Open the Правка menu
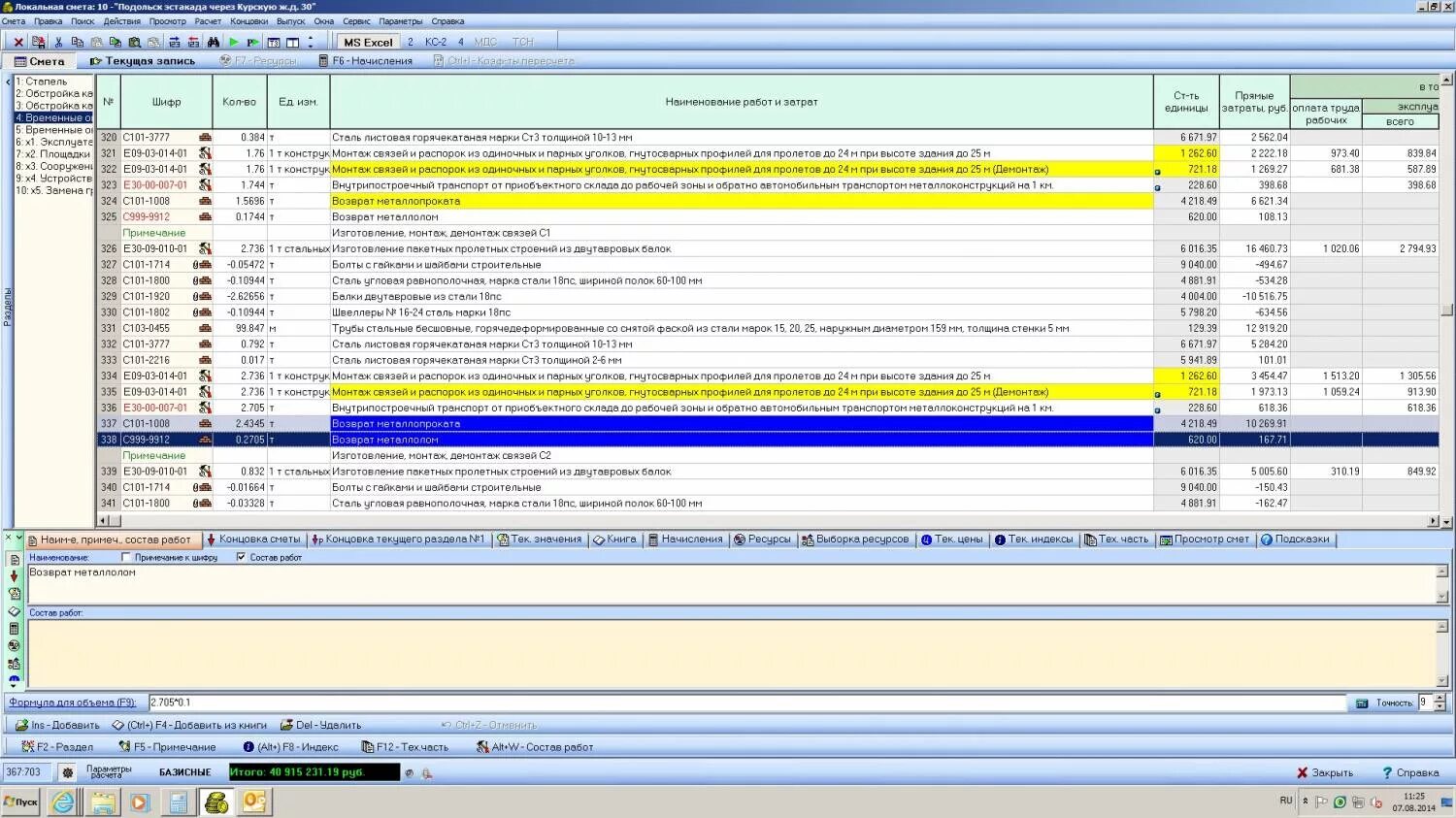This screenshot has height=818, width=1456. click(48, 21)
